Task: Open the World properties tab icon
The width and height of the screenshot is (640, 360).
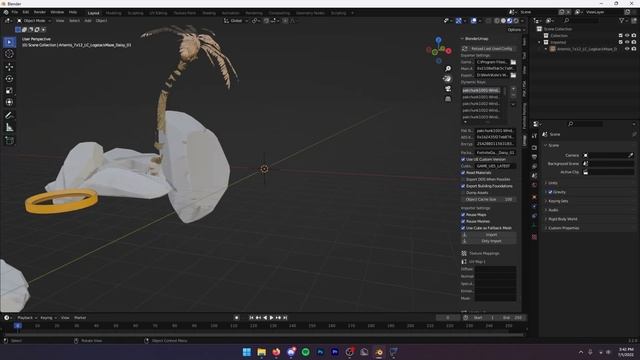Action: pos(534,185)
